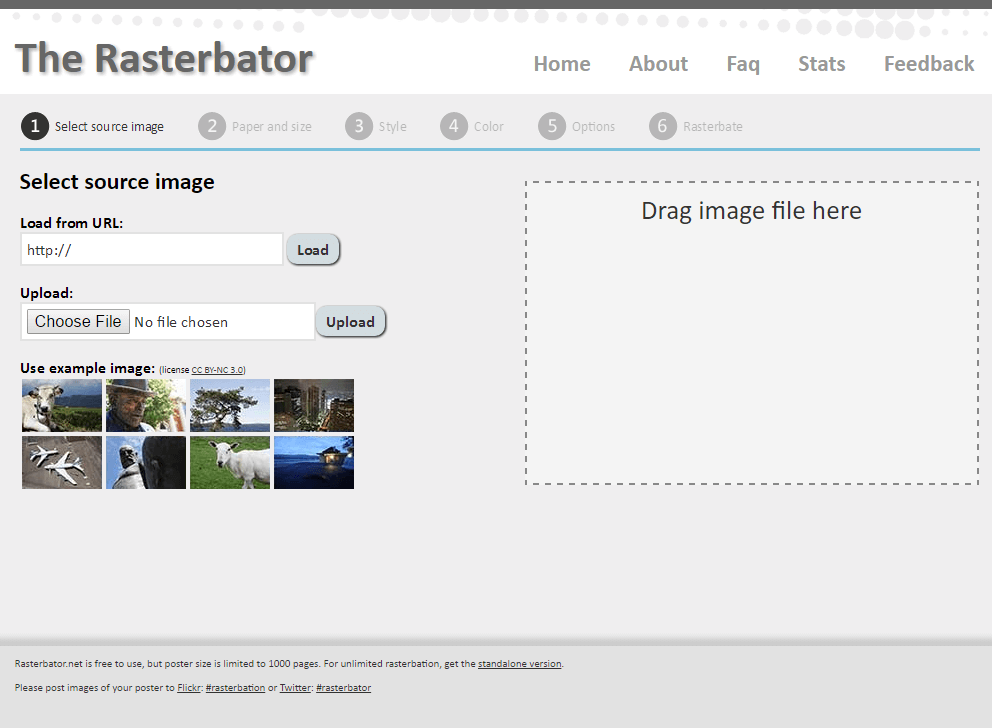Select the lit house at dusk example image
The width and height of the screenshot is (992, 728).
pyautogui.click(x=314, y=462)
